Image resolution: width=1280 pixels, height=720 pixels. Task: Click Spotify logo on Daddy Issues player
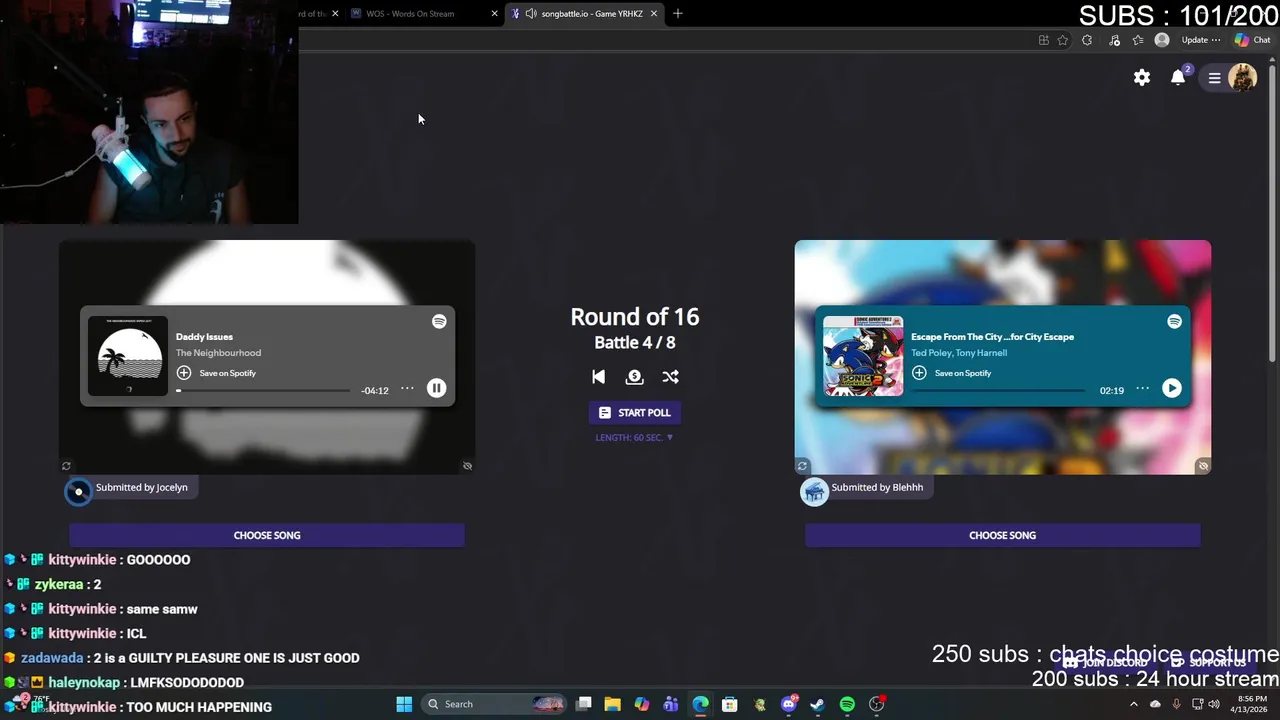coord(439,321)
